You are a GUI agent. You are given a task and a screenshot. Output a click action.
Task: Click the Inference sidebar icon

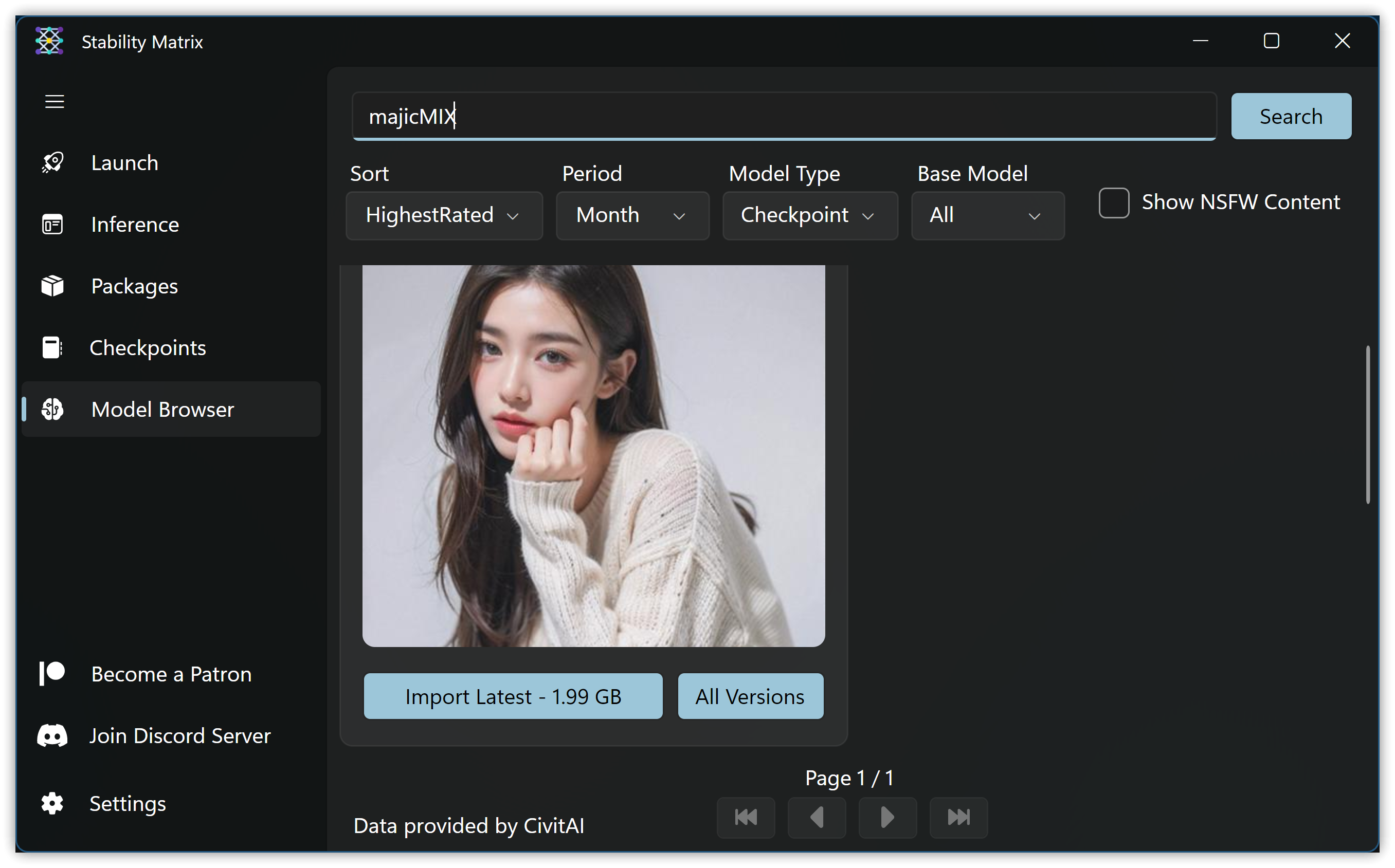click(x=52, y=225)
